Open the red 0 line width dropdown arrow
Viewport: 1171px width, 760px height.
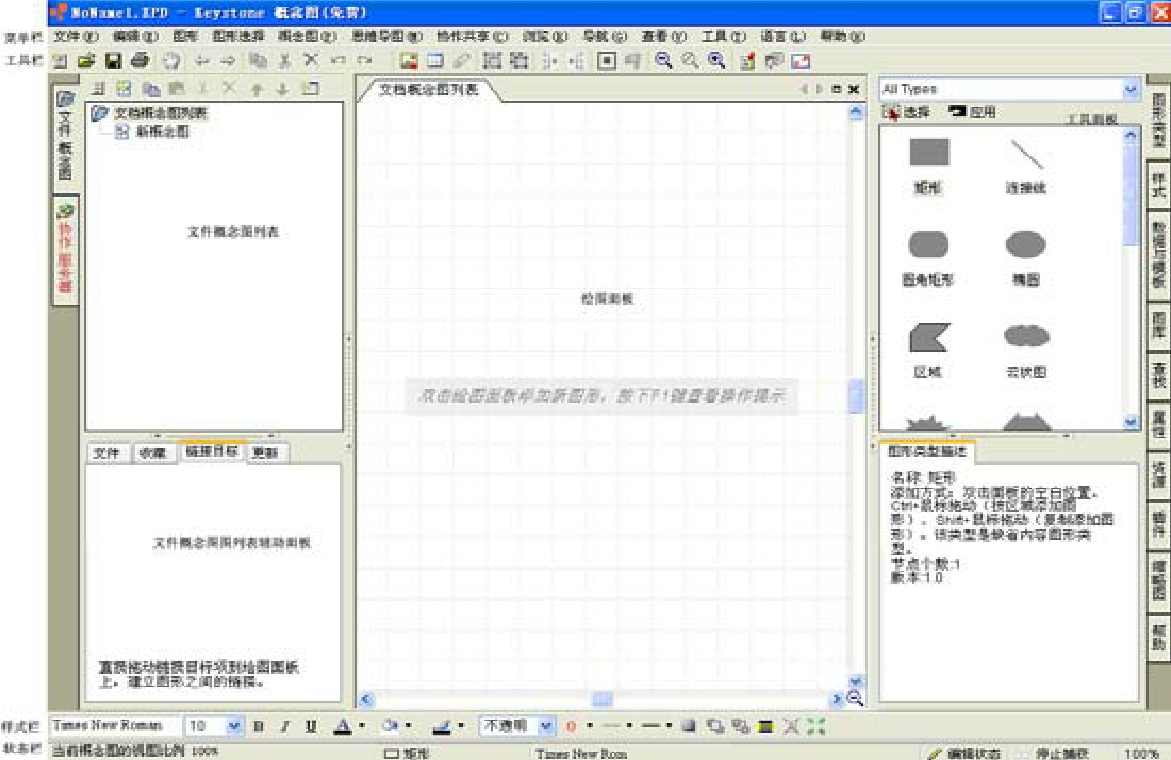590,726
